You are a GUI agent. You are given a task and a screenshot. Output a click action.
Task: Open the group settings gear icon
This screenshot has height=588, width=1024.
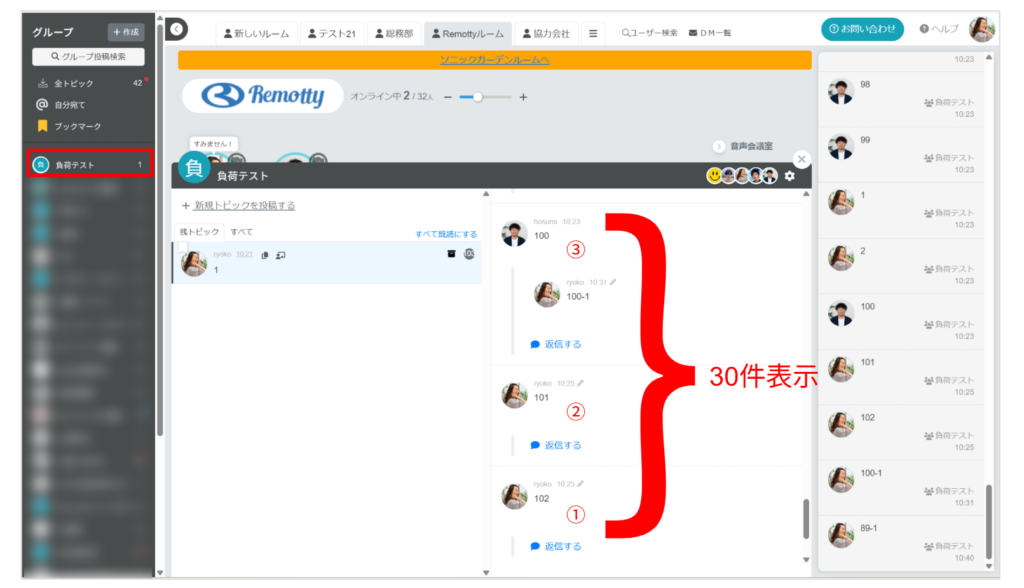790,176
